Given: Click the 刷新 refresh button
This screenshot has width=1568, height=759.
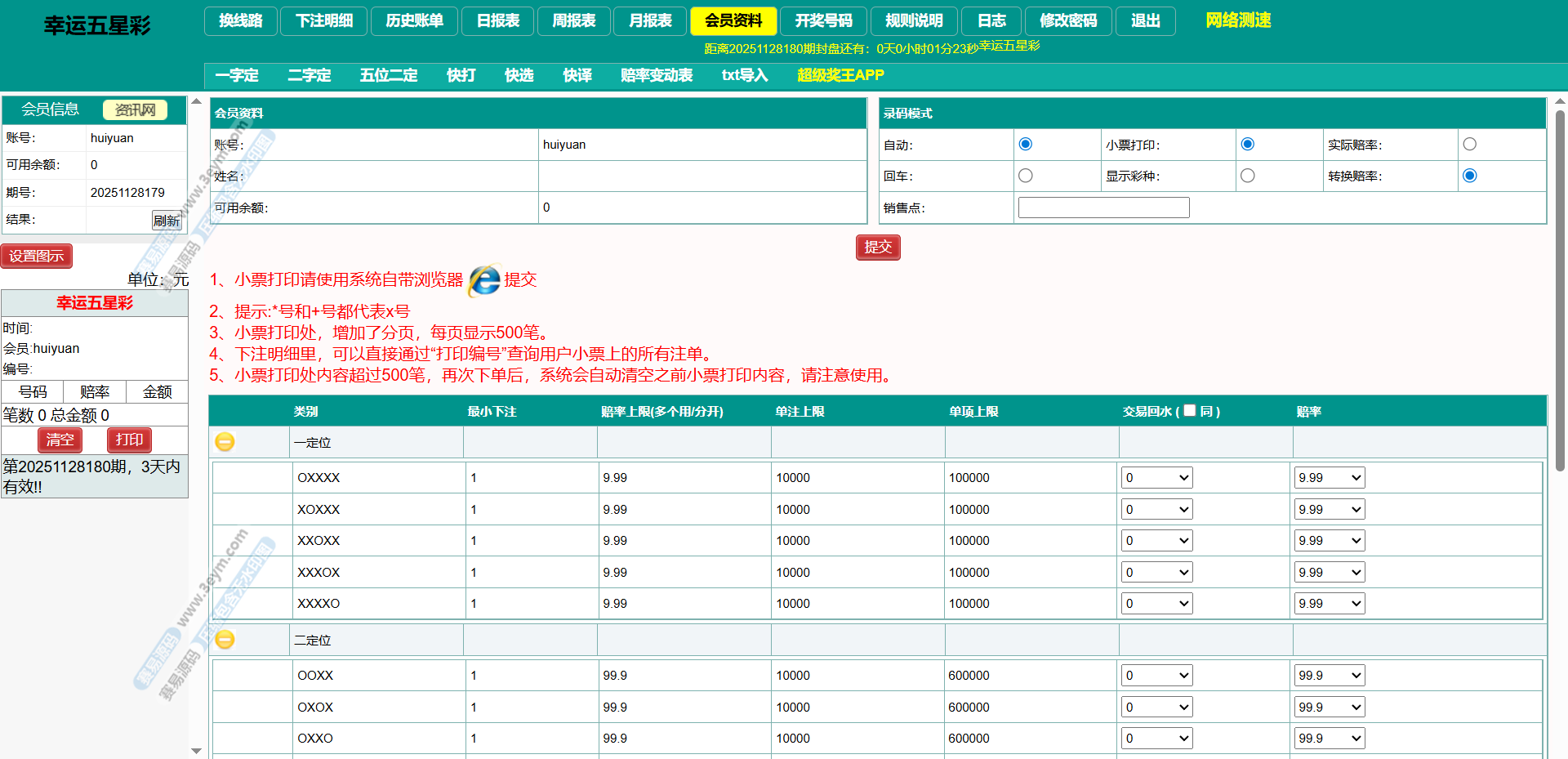Looking at the screenshot, I should (x=167, y=221).
